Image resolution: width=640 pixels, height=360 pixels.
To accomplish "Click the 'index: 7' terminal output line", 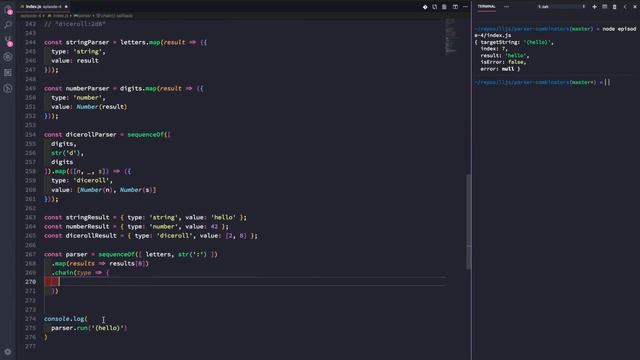I will tap(493, 49).
